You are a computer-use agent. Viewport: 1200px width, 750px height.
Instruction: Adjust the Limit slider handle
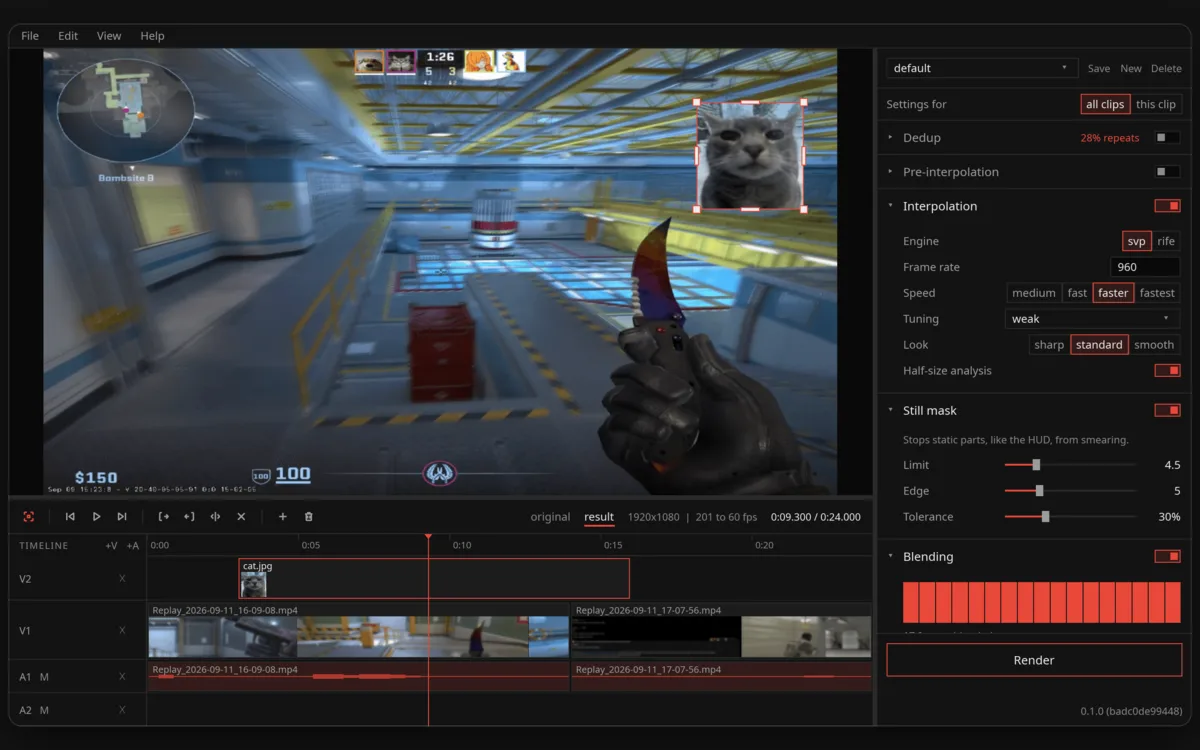coord(1036,465)
